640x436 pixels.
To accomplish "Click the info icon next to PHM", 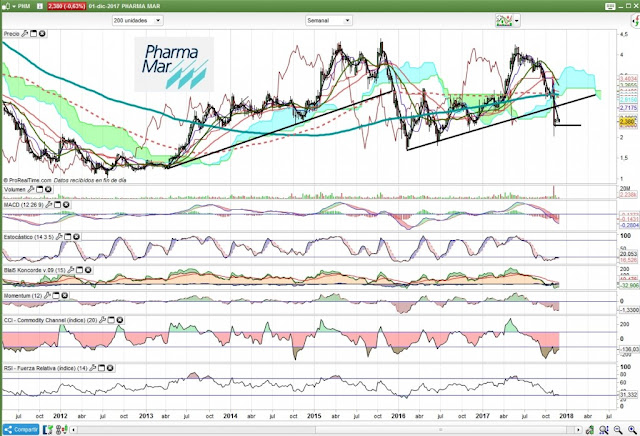I will (x=40, y=6).
